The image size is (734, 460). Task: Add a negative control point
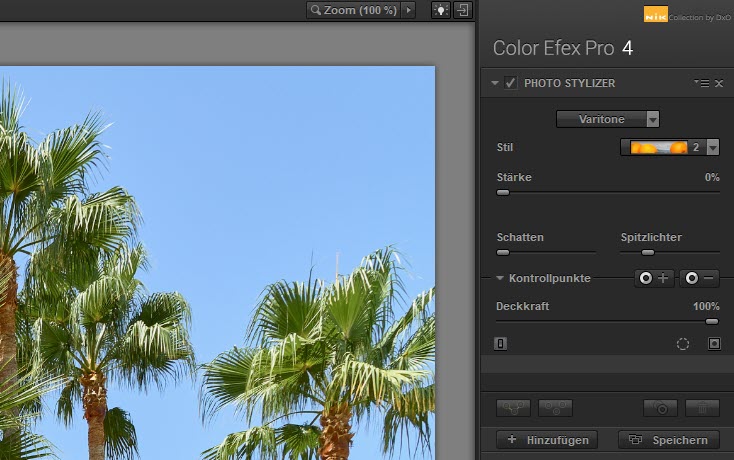699,278
